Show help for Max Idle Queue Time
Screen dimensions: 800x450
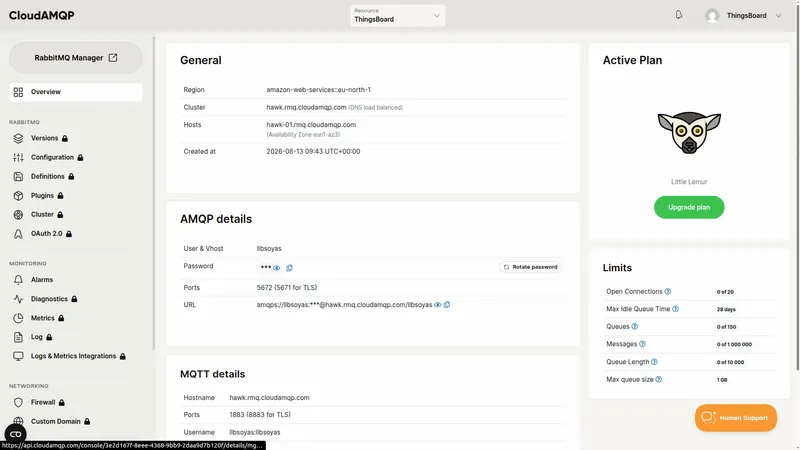676,309
